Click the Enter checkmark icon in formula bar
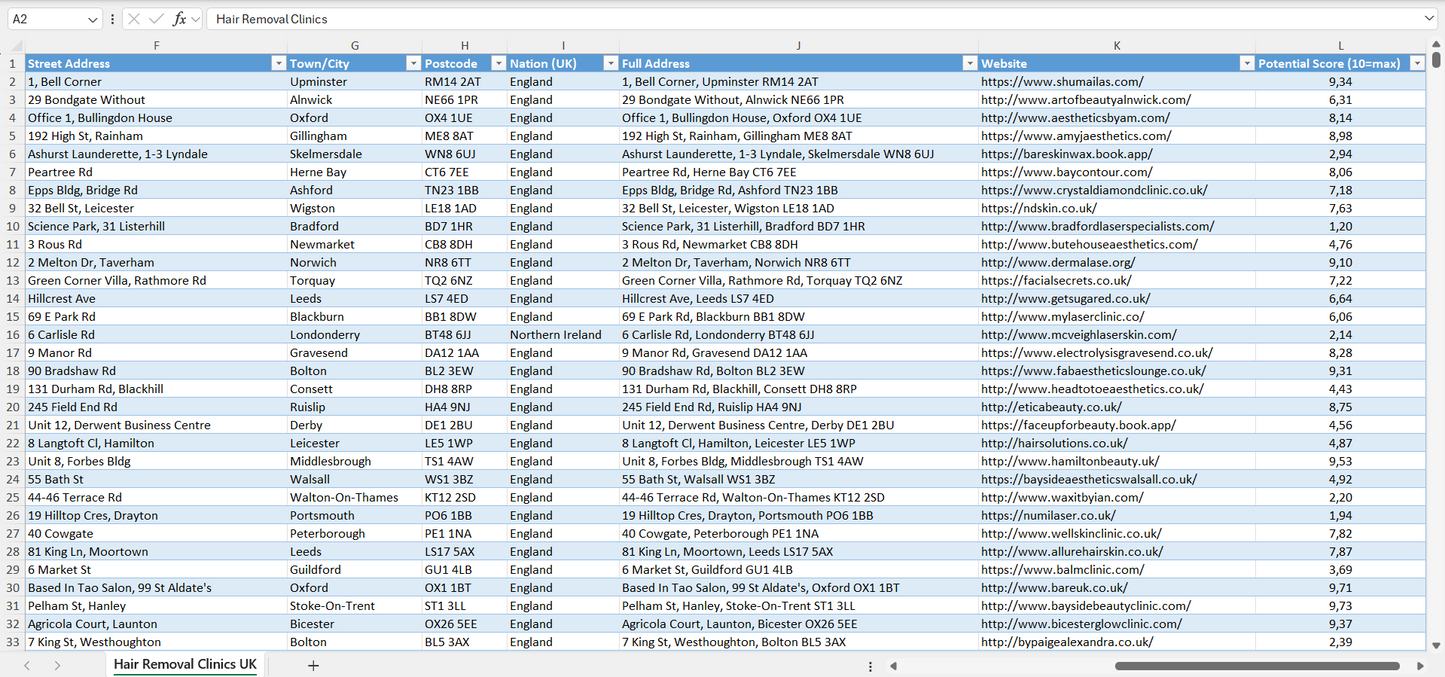Viewport: 1445px width, 677px height. [156, 19]
